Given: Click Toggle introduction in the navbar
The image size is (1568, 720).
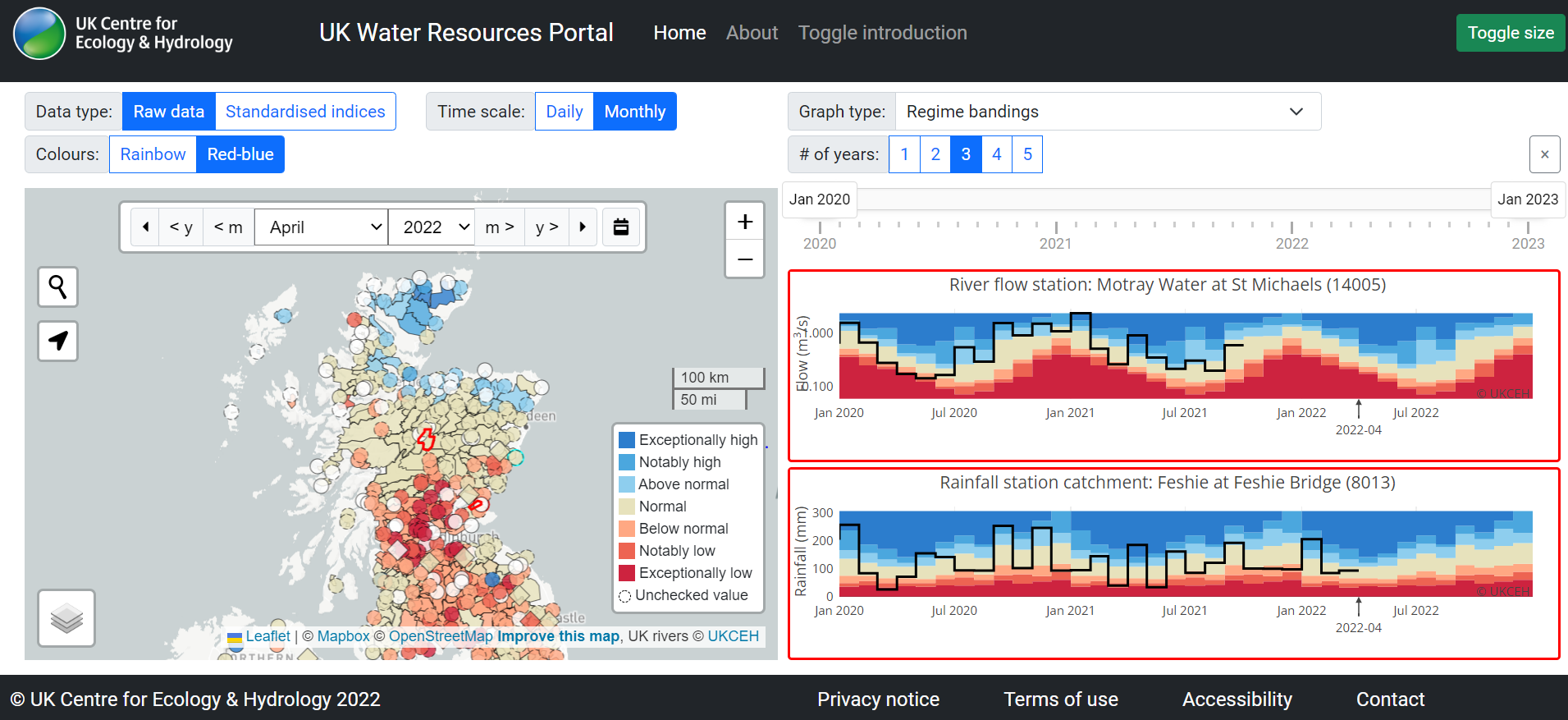Looking at the screenshot, I should (x=883, y=33).
